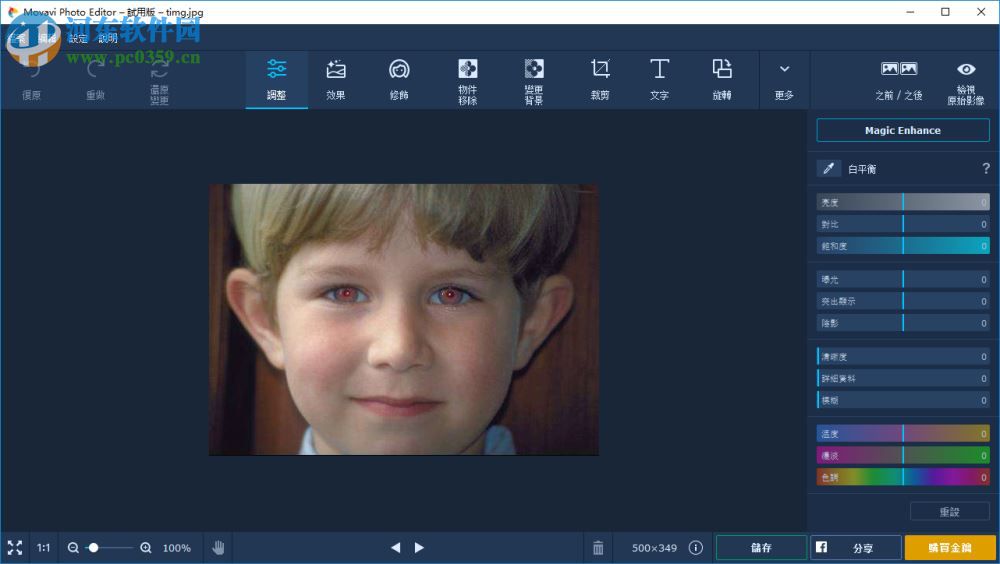Open the white balance help question mark
This screenshot has width=1000, height=564.
[x=985, y=168]
